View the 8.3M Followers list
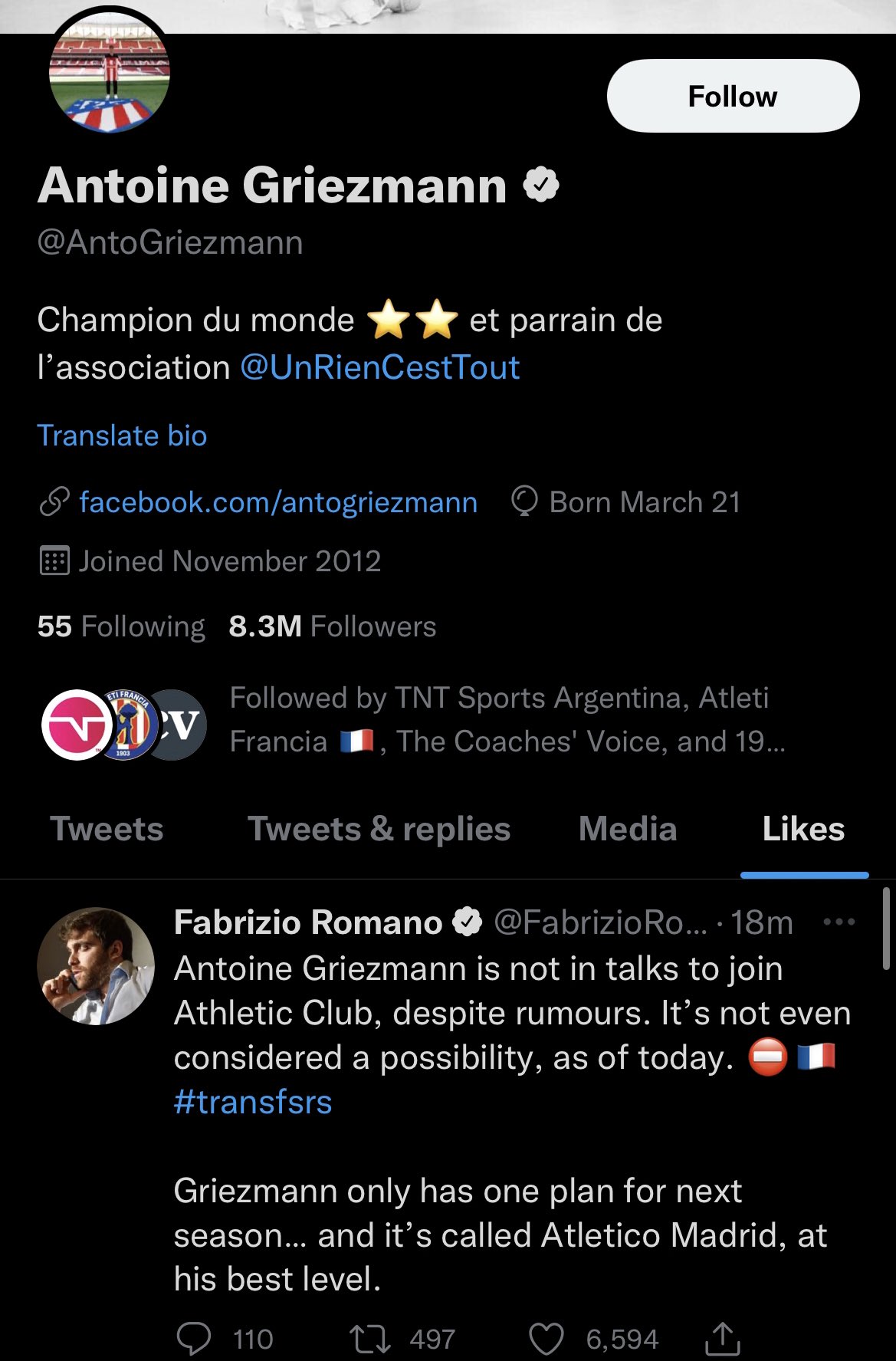The width and height of the screenshot is (896, 1361). 332,626
